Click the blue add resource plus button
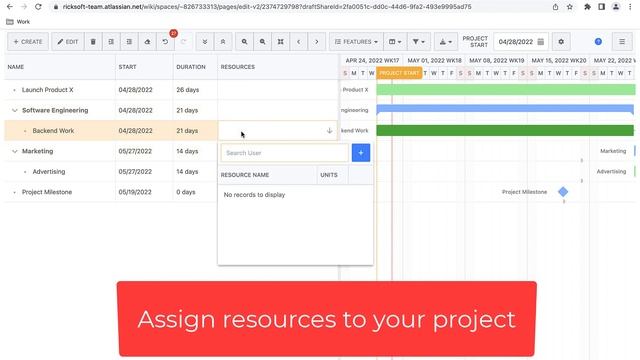This screenshot has width=640, height=360. click(361, 153)
